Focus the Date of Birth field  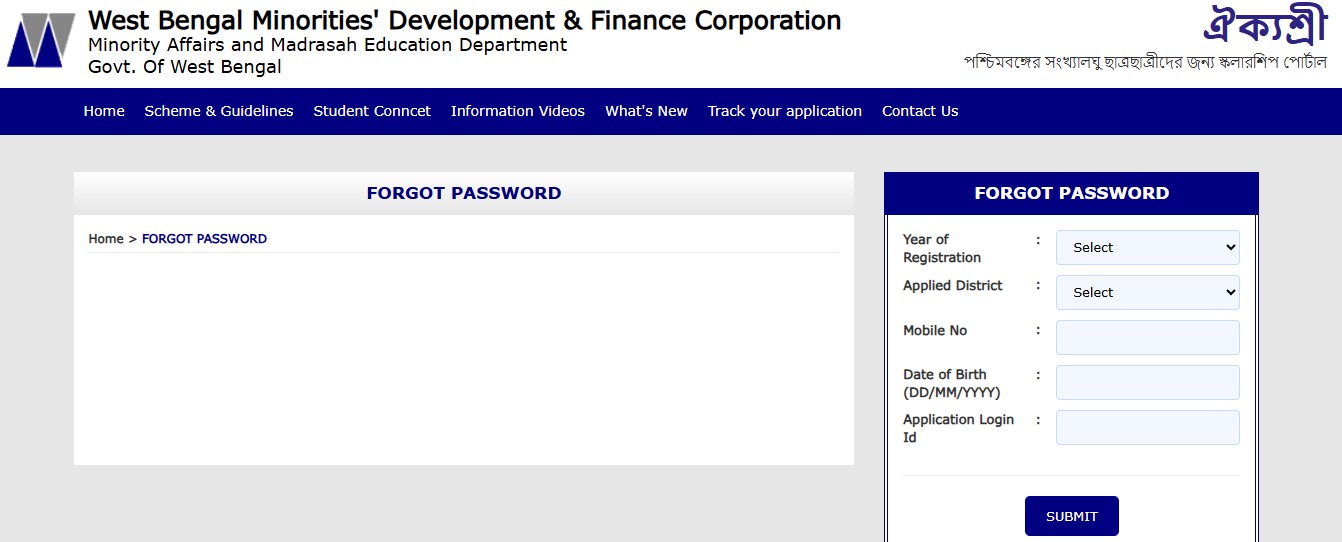[x=1147, y=382]
